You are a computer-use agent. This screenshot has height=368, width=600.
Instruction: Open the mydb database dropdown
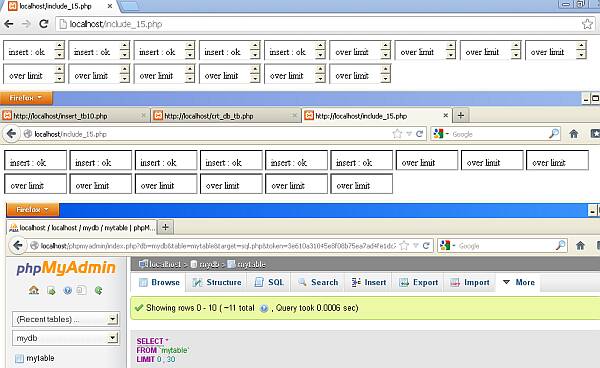[x=66, y=338]
